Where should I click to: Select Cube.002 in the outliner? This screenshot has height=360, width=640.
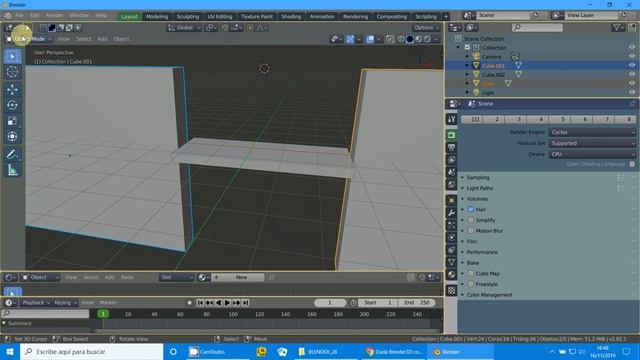pyautogui.click(x=493, y=75)
